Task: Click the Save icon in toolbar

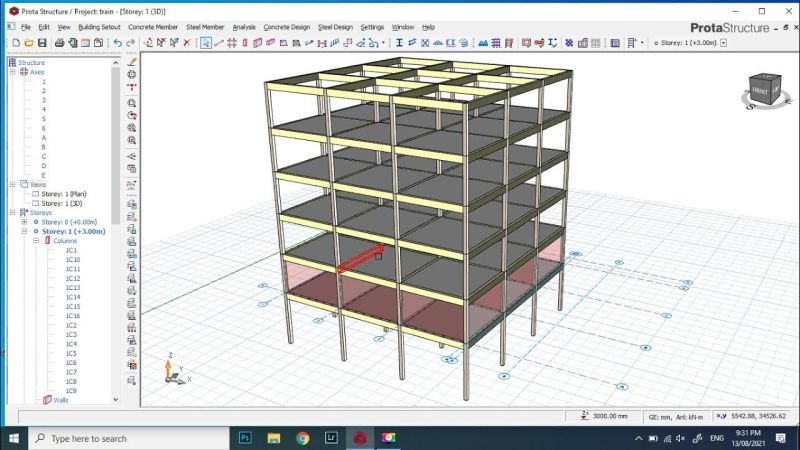Action: click(43, 43)
